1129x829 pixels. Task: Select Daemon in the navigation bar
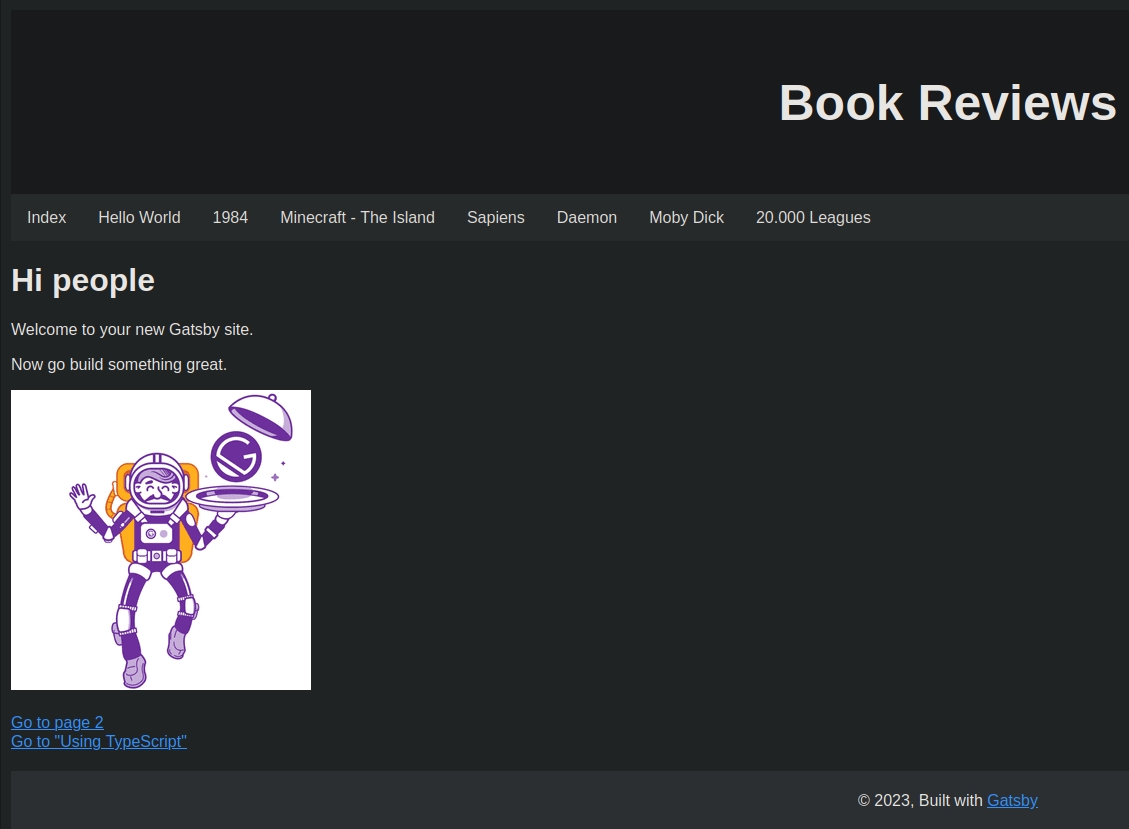click(586, 217)
